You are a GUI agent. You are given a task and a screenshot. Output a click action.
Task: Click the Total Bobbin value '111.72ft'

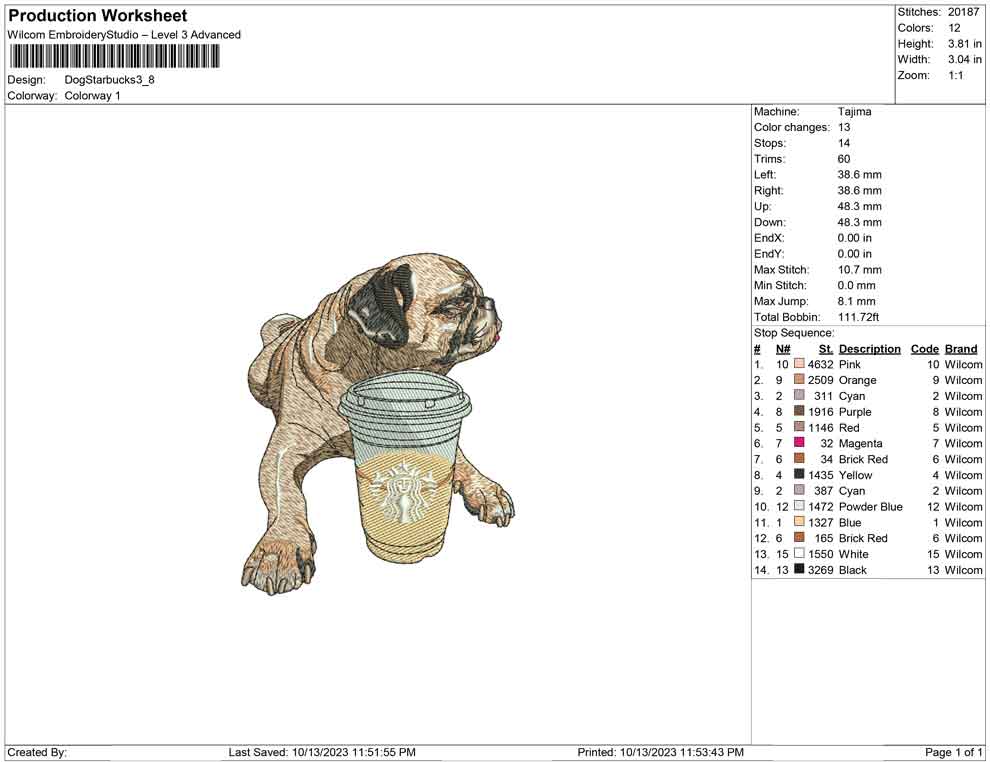coord(859,317)
